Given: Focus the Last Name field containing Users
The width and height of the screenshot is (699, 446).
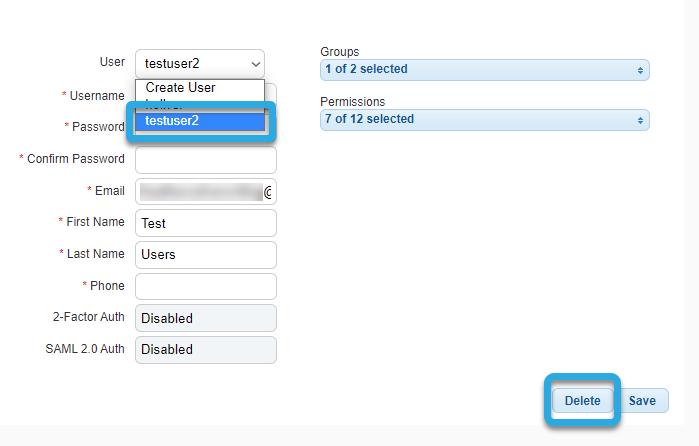Looking at the screenshot, I should click(x=206, y=255).
